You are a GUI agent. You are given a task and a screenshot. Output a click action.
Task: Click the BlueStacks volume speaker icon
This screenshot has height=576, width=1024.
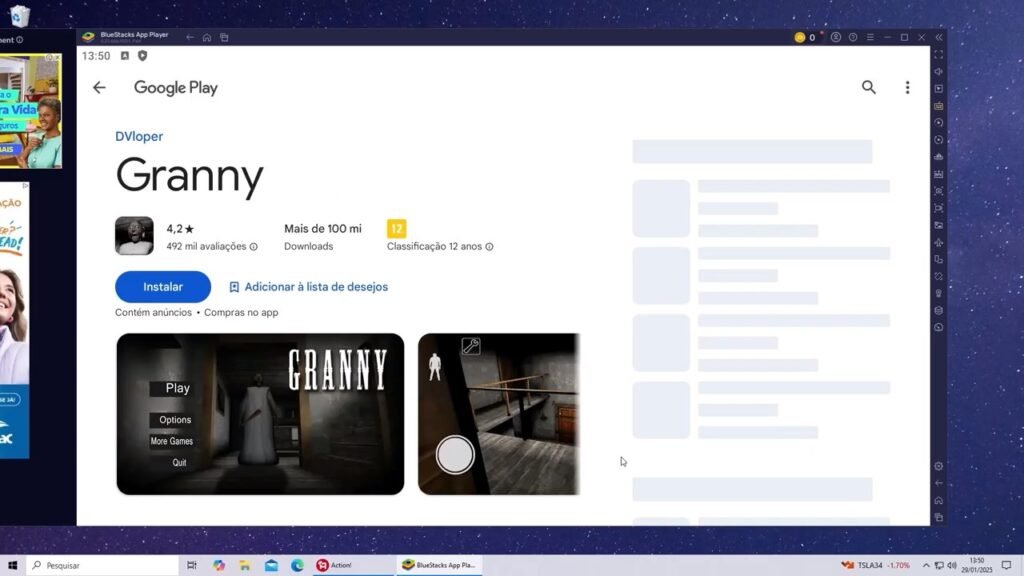pyautogui.click(x=938, y=72)
